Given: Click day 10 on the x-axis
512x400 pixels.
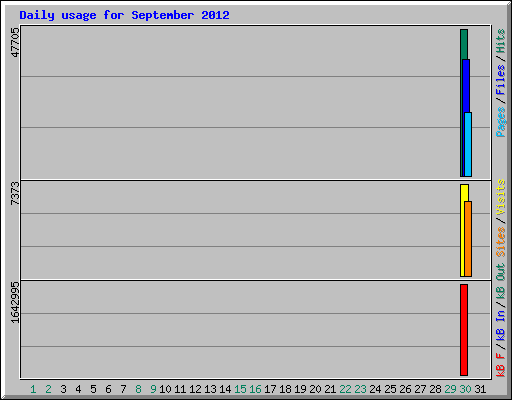Looking at the screenshot, I should point(165,389).
